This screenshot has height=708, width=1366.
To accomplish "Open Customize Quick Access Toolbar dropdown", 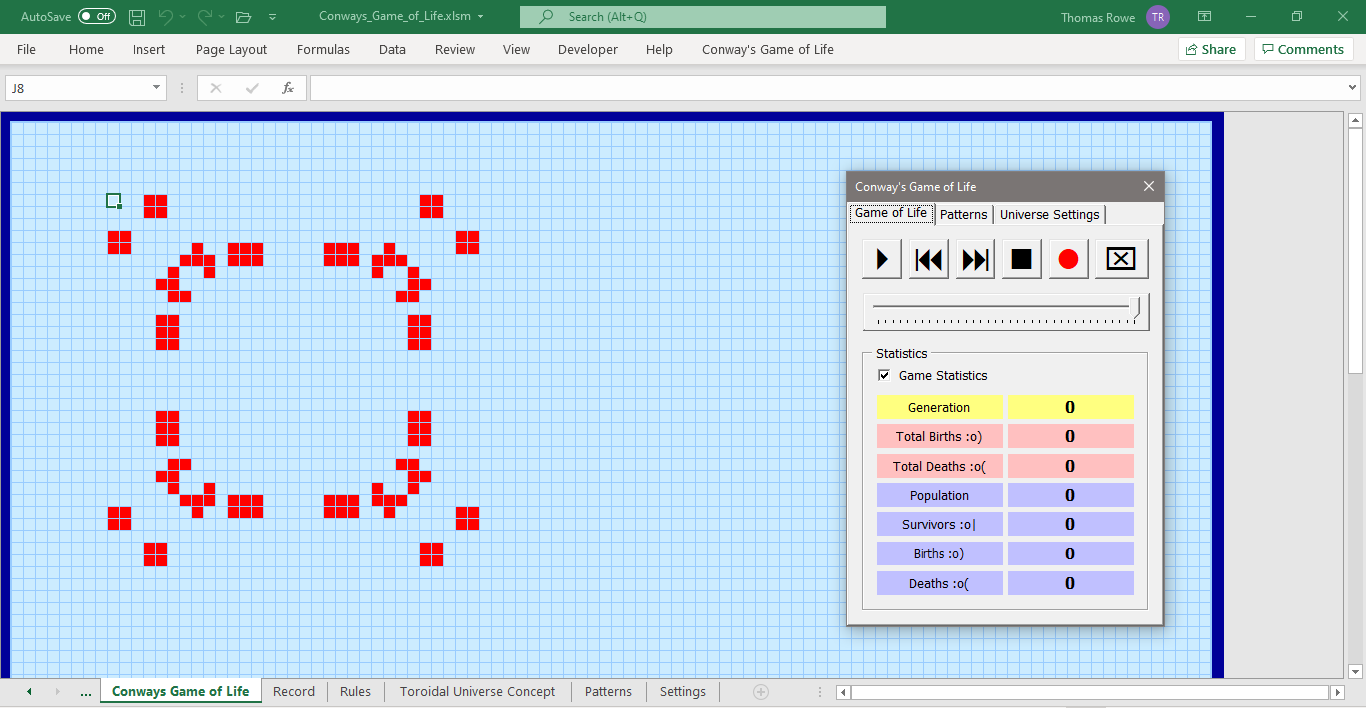I will (x=273, y=17).
